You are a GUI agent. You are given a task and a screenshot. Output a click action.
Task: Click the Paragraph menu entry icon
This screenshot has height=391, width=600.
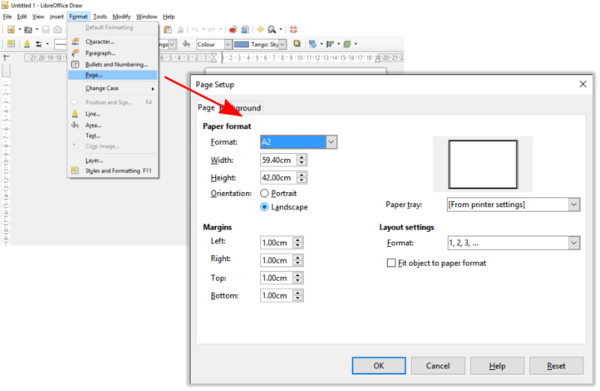[75, 53]
